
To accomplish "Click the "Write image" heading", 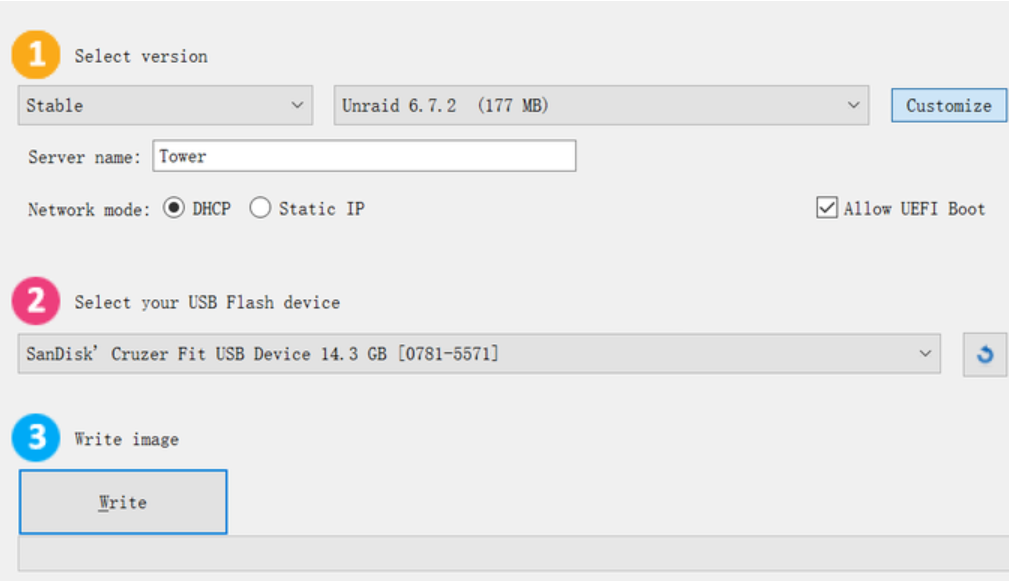I will pyautogui.click(x=127, y=439).
